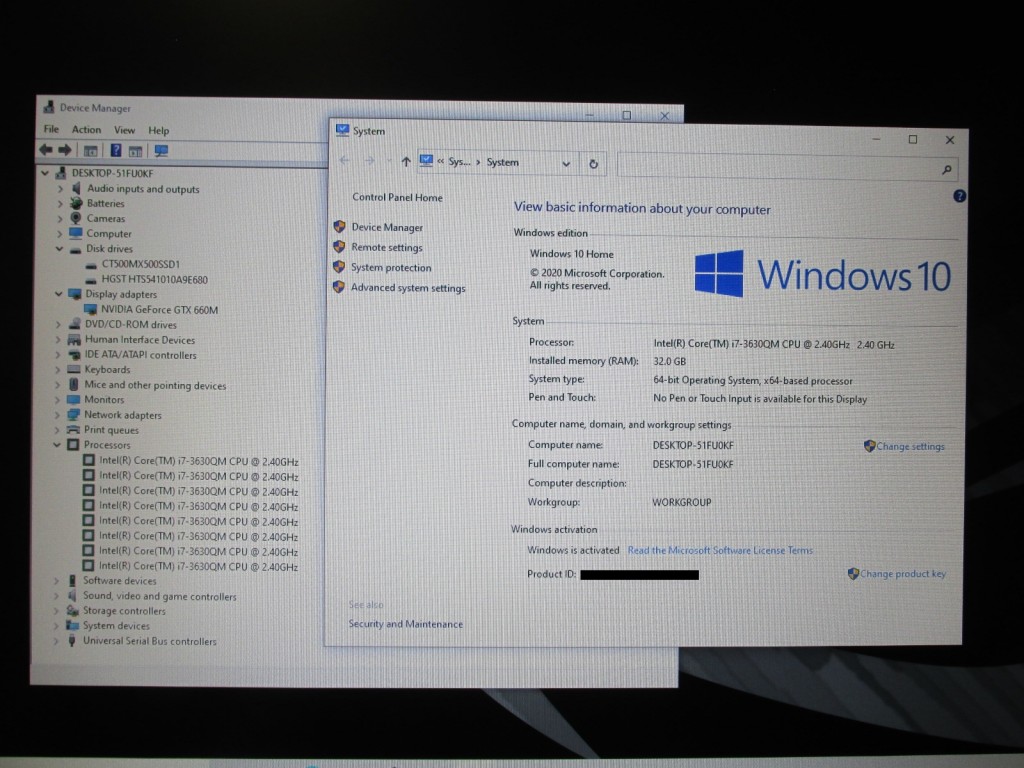Select the CT500MX500SSD1 disk drive

pyautogui.click(x=140, y=265)
